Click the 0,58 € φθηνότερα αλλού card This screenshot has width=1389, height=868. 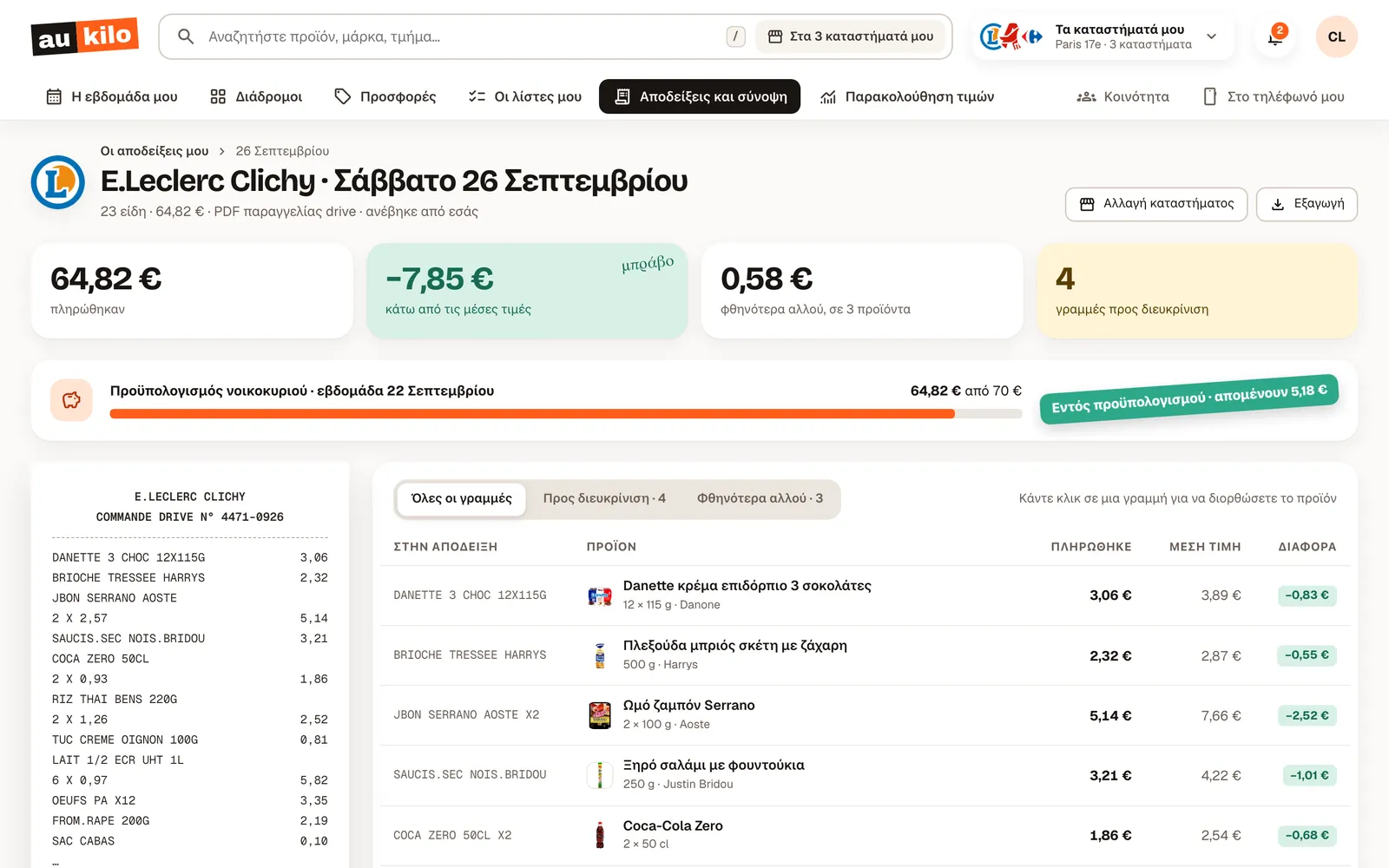[862, 291]
